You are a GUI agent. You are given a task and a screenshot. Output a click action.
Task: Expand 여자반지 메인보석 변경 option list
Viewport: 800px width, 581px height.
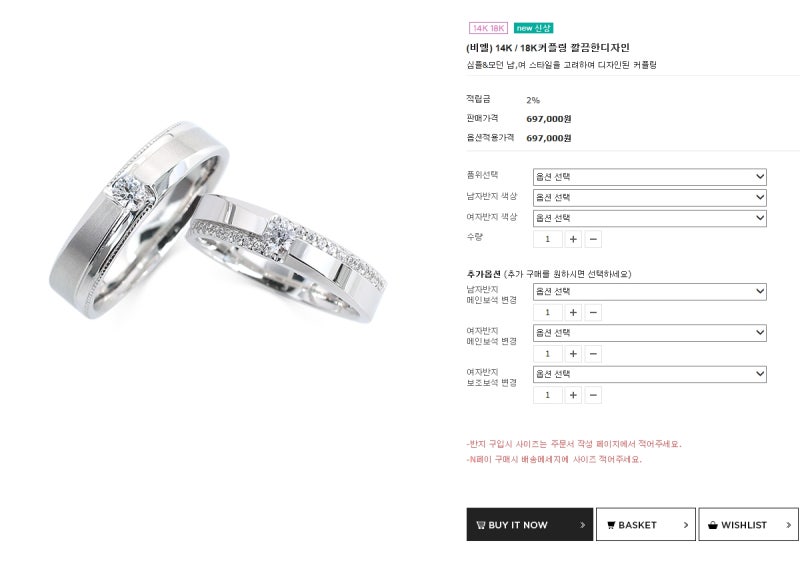649,333
